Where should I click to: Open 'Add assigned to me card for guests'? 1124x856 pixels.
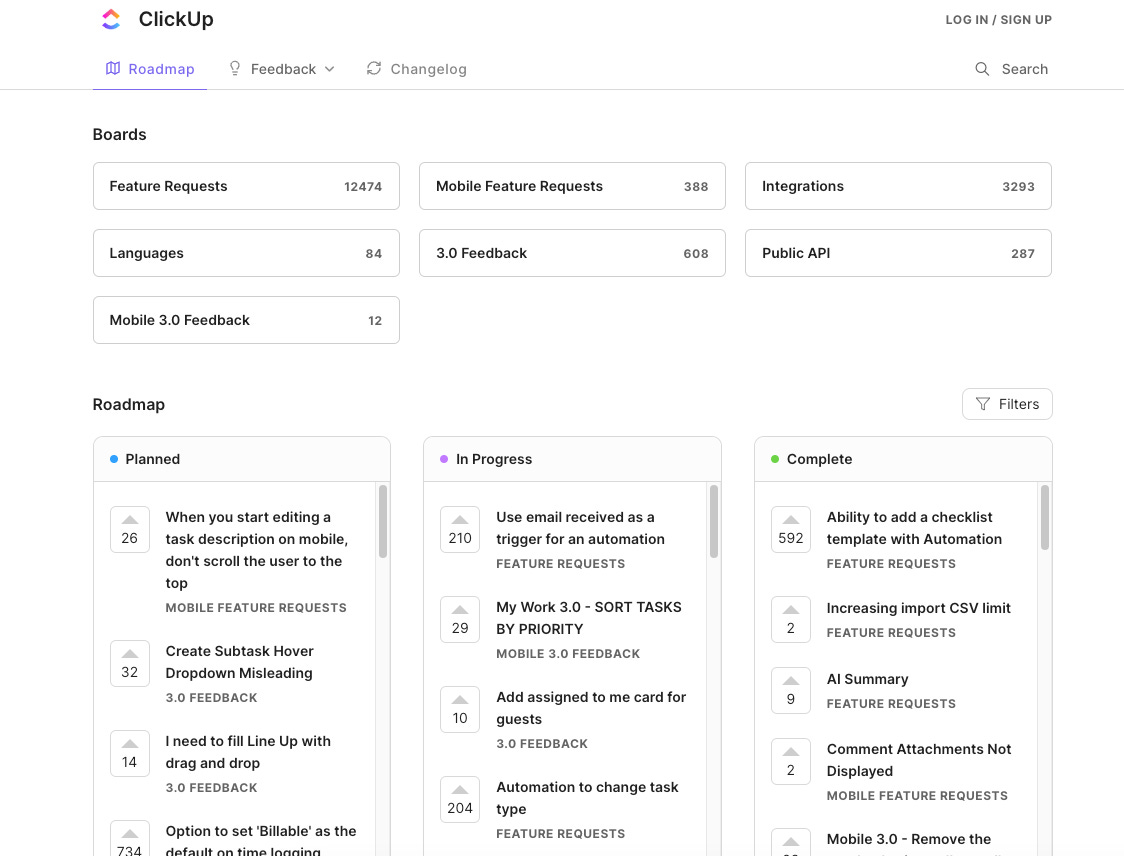point(591,708)
